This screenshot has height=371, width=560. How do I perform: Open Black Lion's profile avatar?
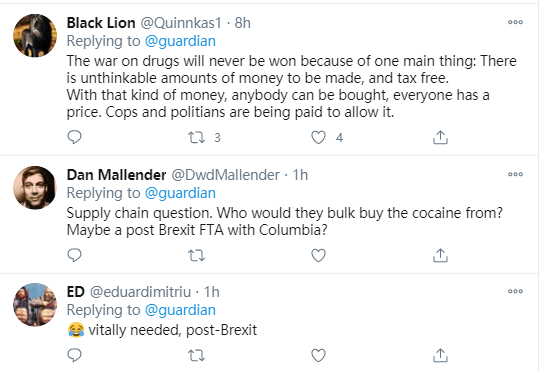[35, 36]
